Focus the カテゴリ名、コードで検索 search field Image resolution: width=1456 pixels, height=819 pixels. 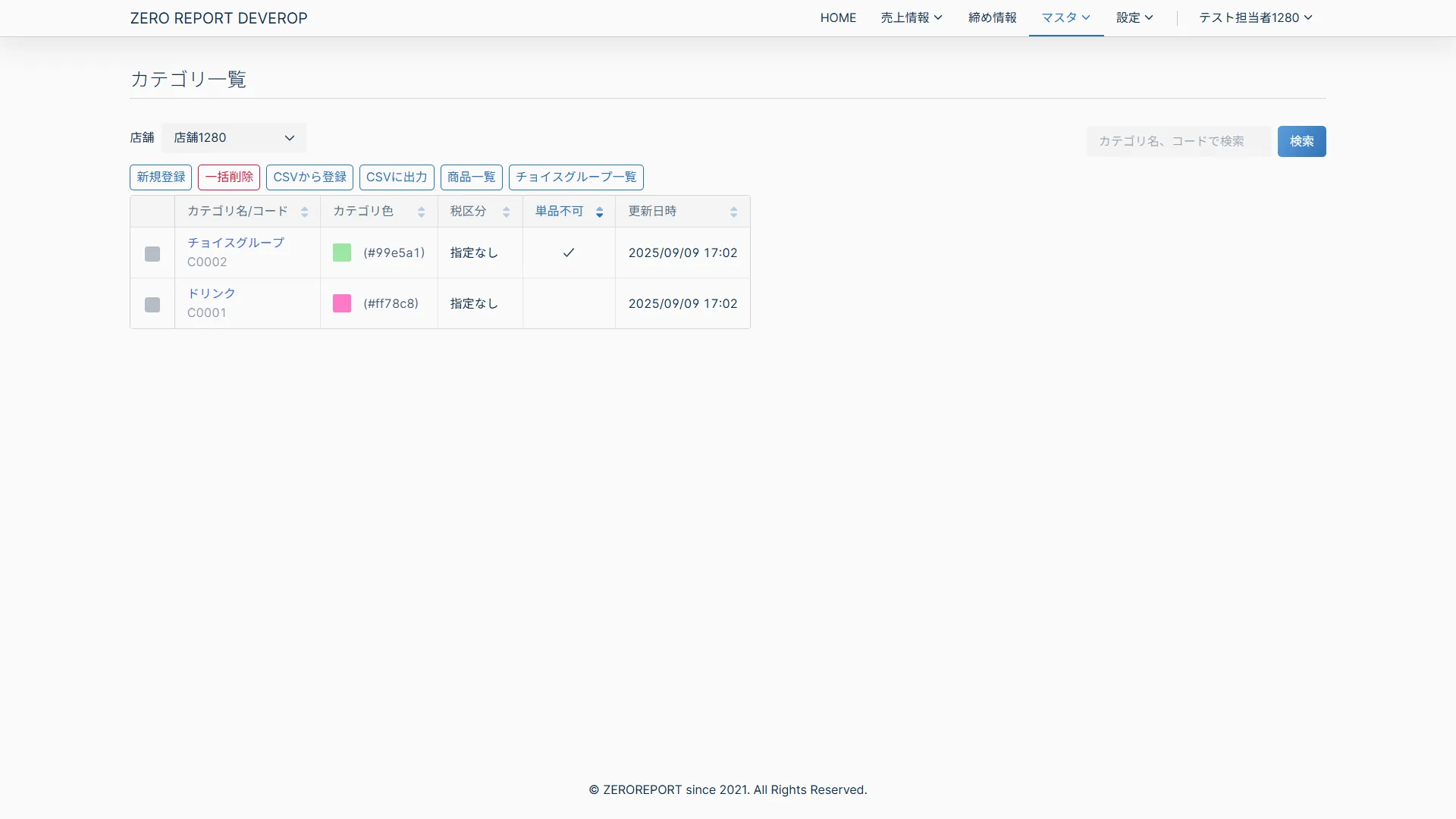[x=1178, y=141]
